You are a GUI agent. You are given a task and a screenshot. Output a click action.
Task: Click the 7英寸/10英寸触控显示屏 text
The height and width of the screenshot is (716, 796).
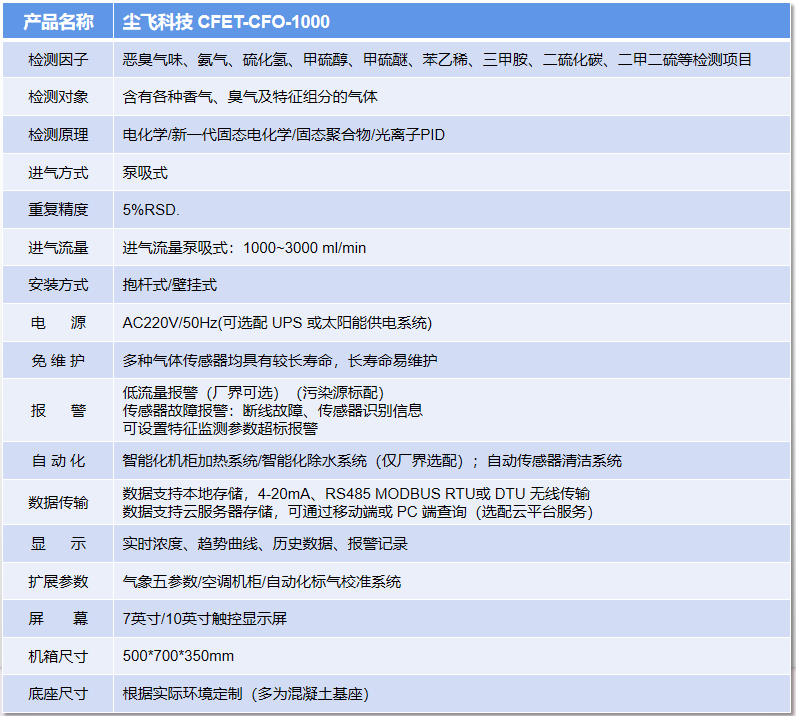[x=205, y=619]
